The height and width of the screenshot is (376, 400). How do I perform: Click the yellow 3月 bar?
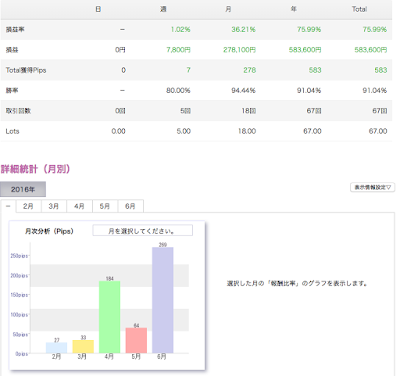[83, 347]
